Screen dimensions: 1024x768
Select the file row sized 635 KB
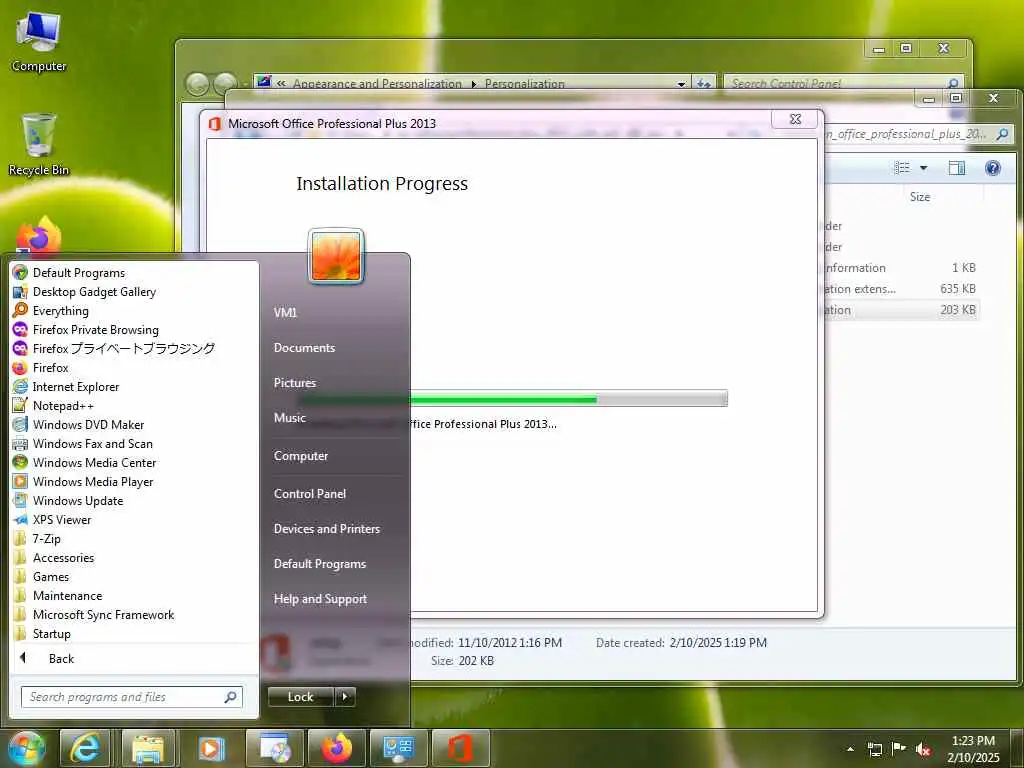tap(900, 289)
